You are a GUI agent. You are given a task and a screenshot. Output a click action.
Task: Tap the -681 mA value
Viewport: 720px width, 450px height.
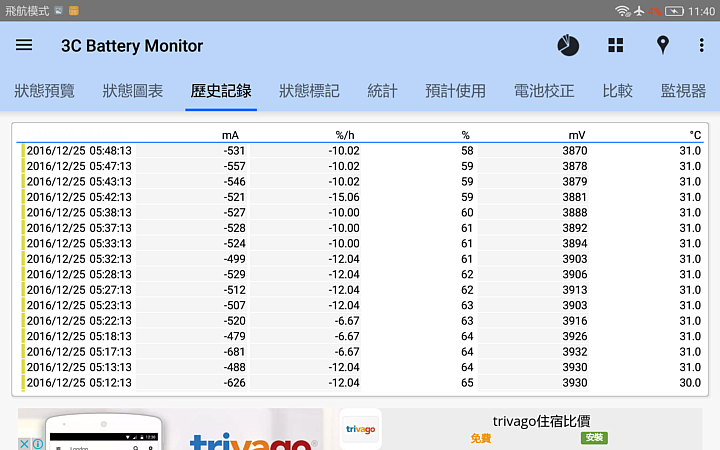(235, 352)
